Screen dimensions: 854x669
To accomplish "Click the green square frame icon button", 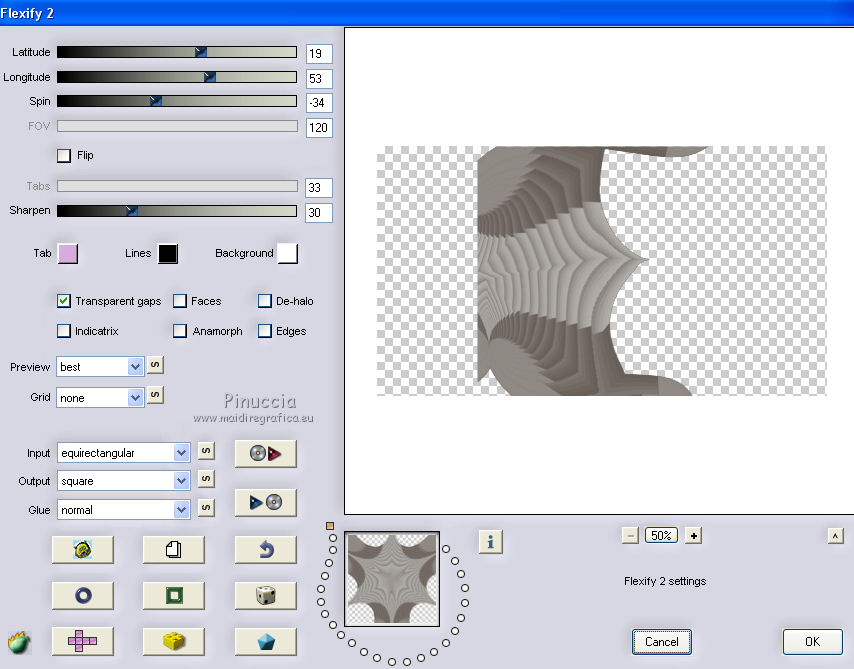I will click(174, 595).
